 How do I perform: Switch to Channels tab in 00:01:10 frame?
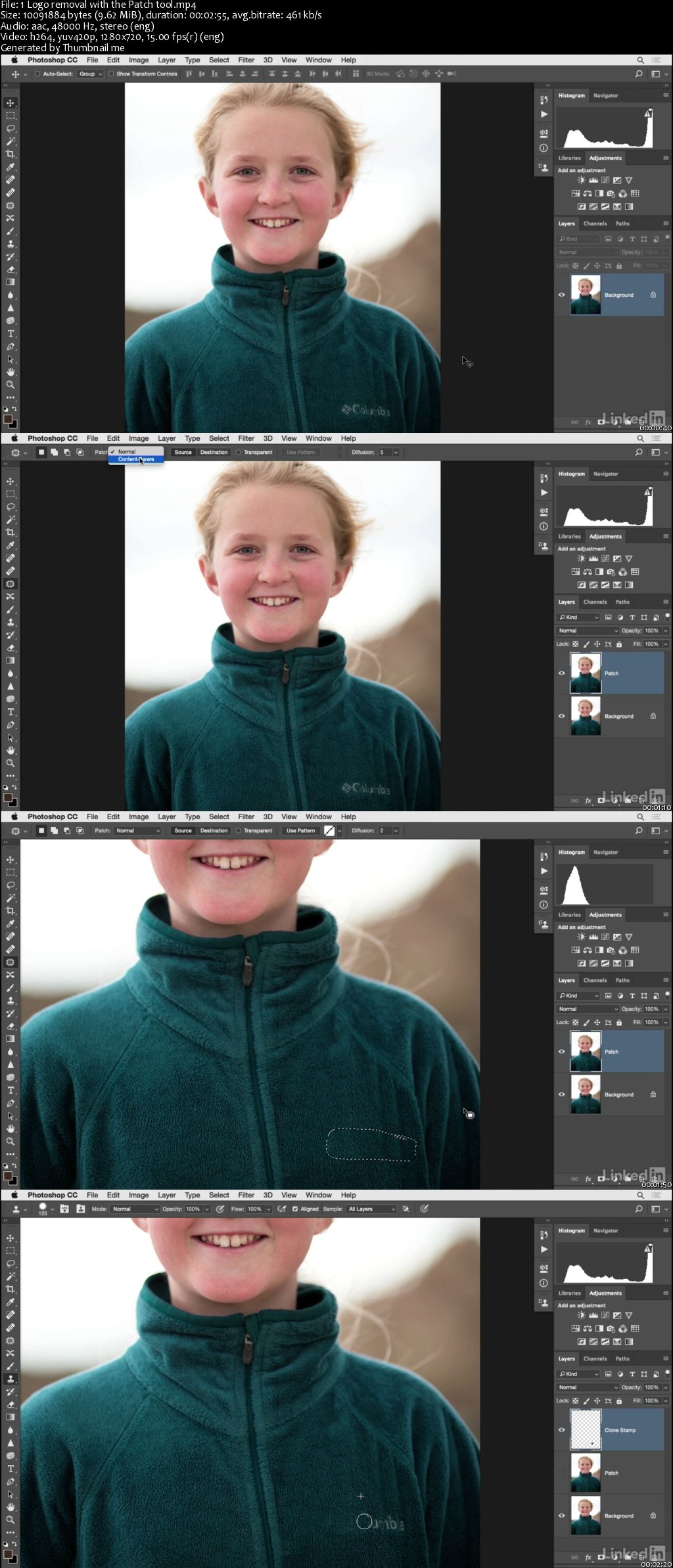595,602
